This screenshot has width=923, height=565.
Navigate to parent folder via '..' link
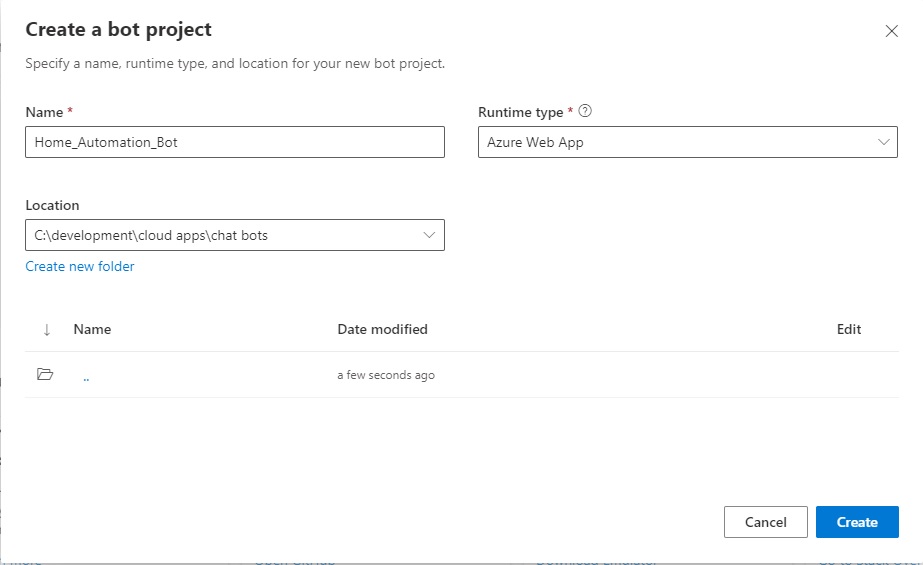coord(87,376)
